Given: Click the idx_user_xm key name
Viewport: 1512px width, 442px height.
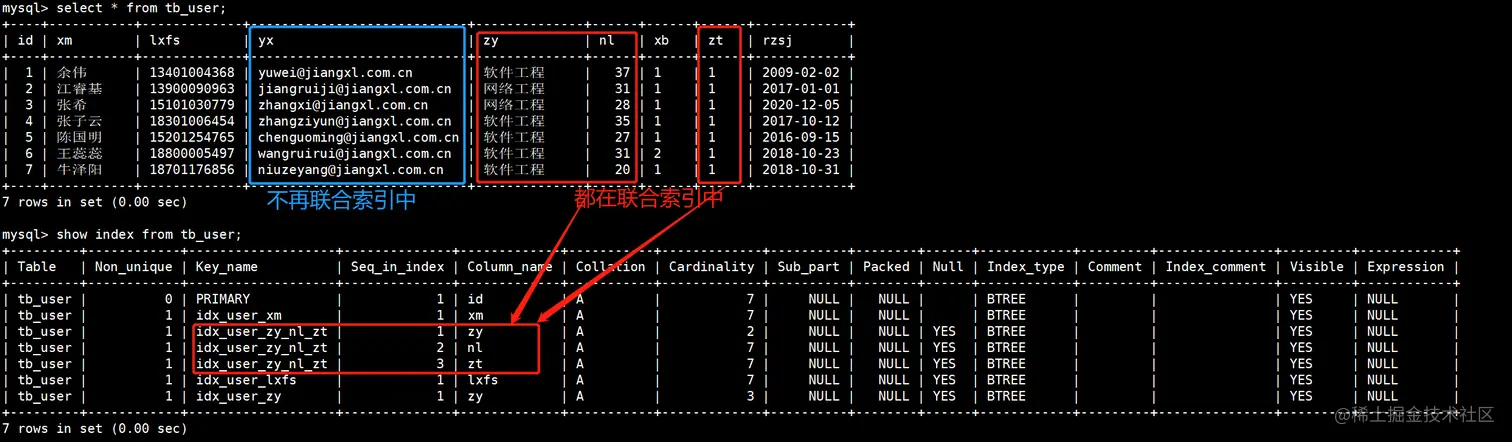Looking at the screenshot, I should click(238, 315).
